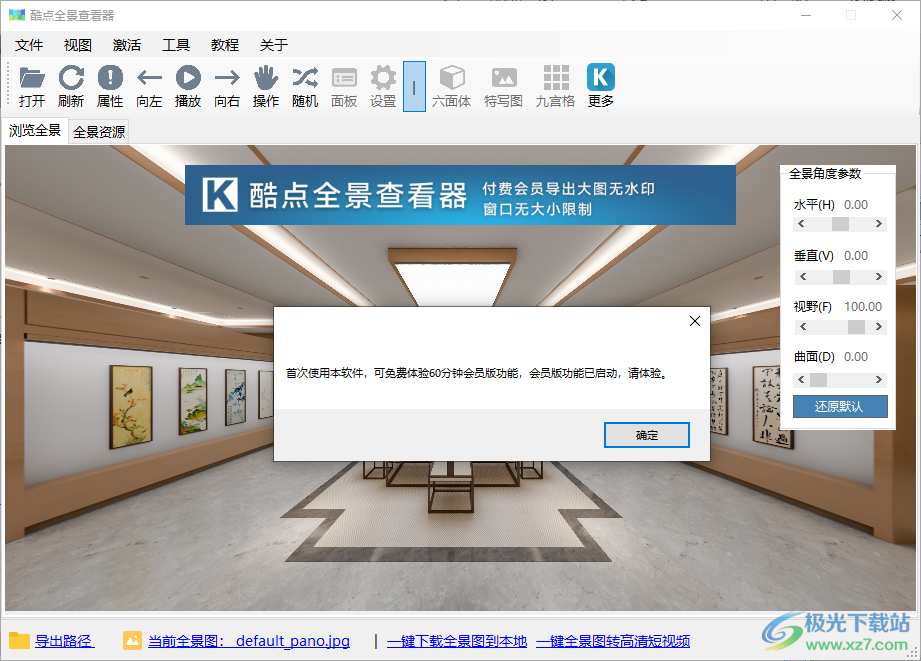
Task: Close the 酷点全景查看器 window
Action: 896,15
